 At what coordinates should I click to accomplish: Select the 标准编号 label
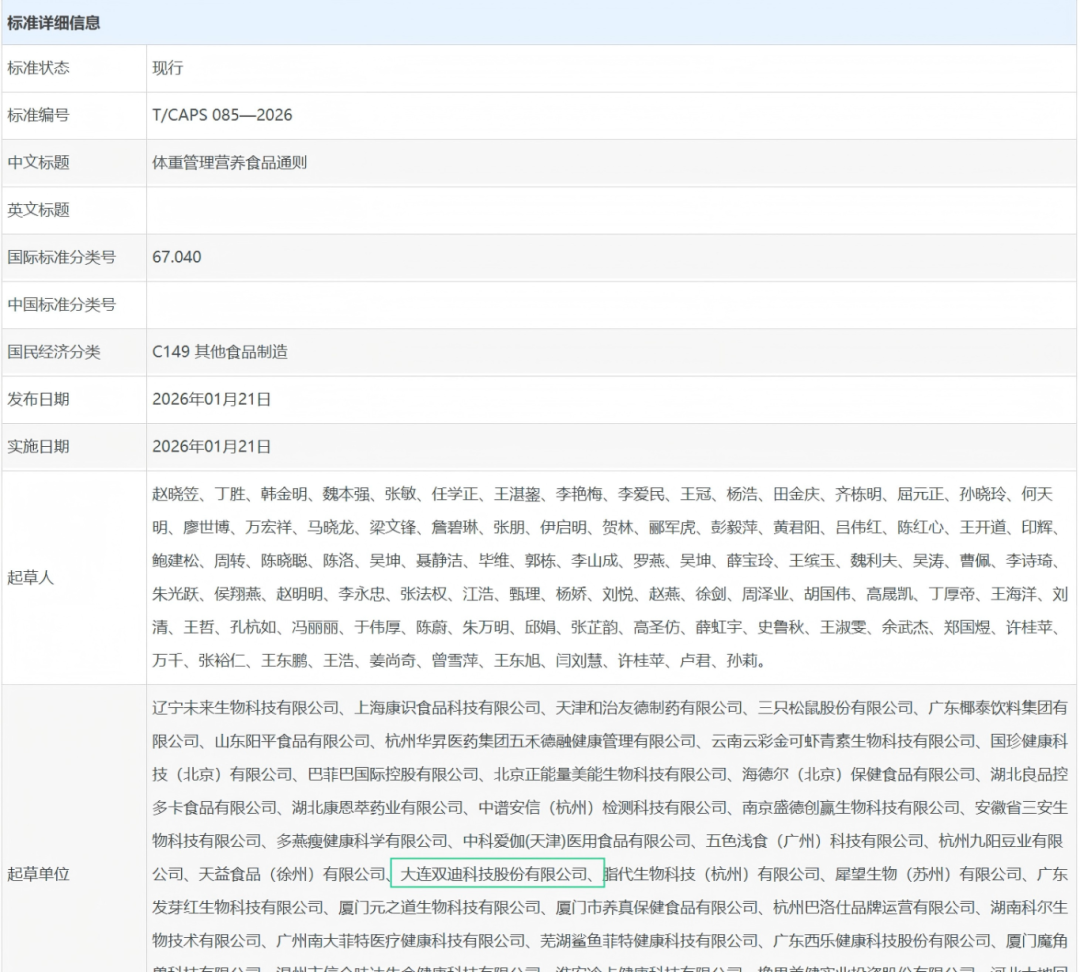[38, 115]
